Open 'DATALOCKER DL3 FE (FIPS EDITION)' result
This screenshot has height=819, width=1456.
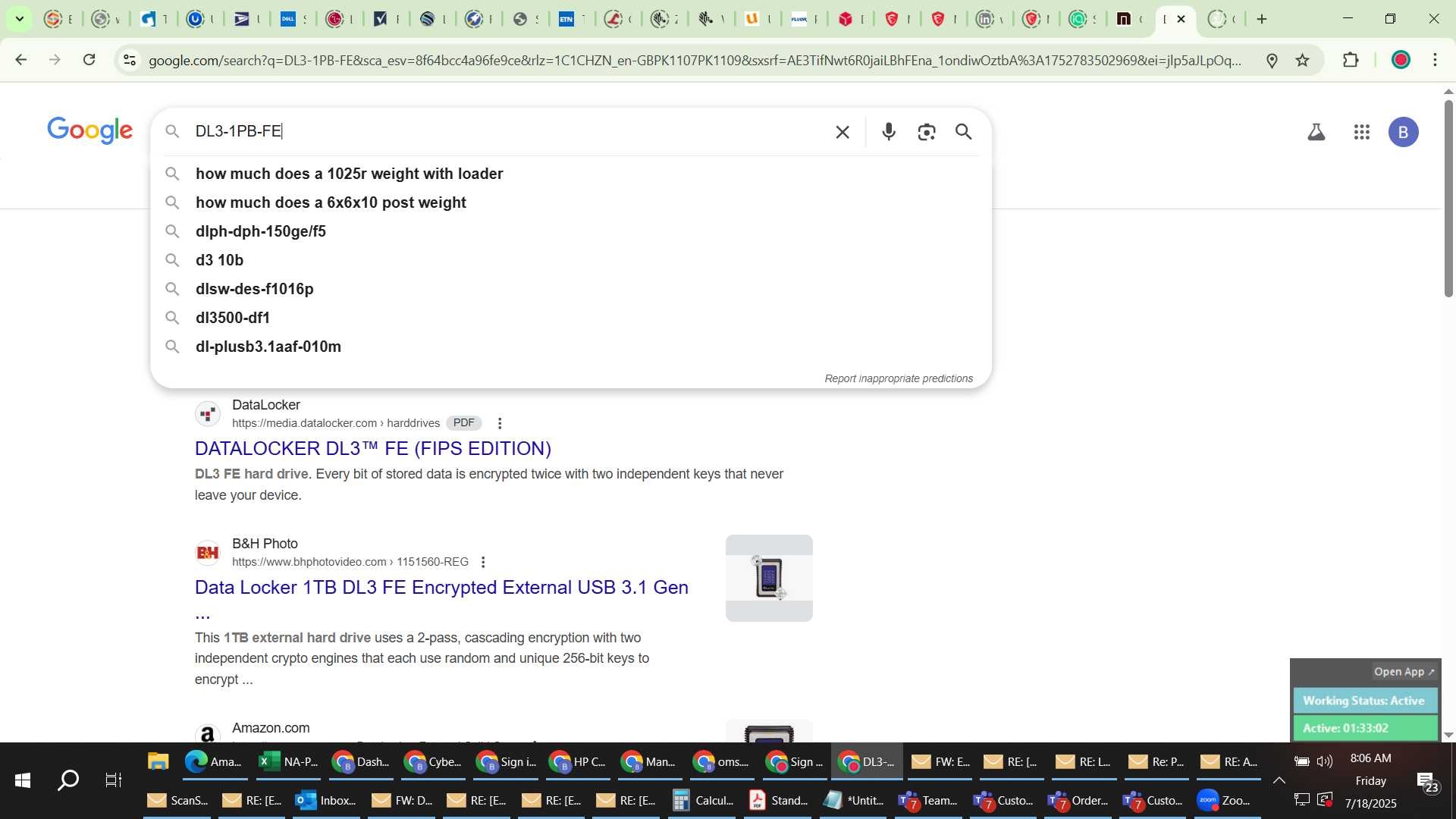pyautogui.click(x=373, y=448)
